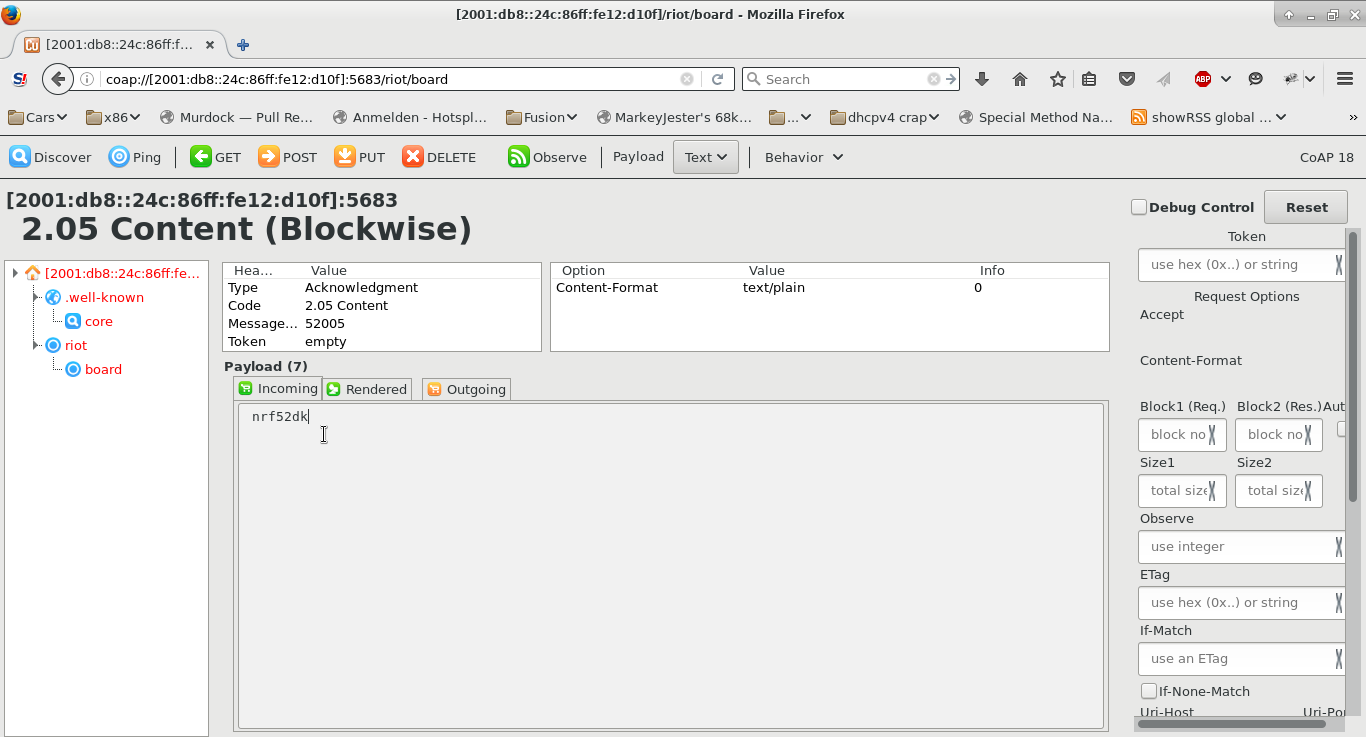
Task: Open the Pocket icon
Action: (x=1126, y=79)
